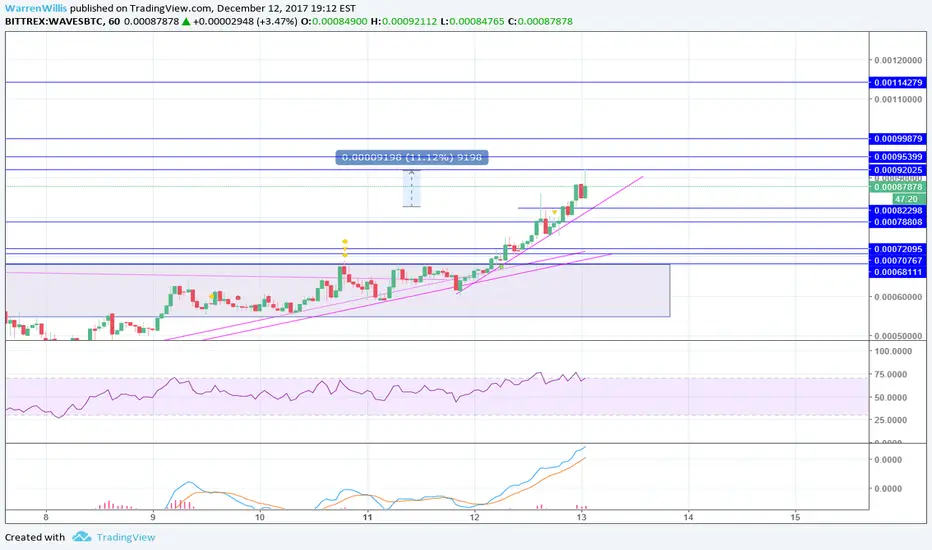The width and height of the screenshot is (932, 550).
Task: Click date label 11 on time axis
Action: [x=367, y=517]
